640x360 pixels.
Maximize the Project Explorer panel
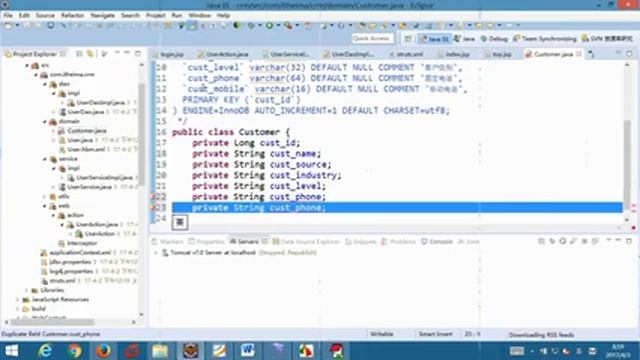138,53
